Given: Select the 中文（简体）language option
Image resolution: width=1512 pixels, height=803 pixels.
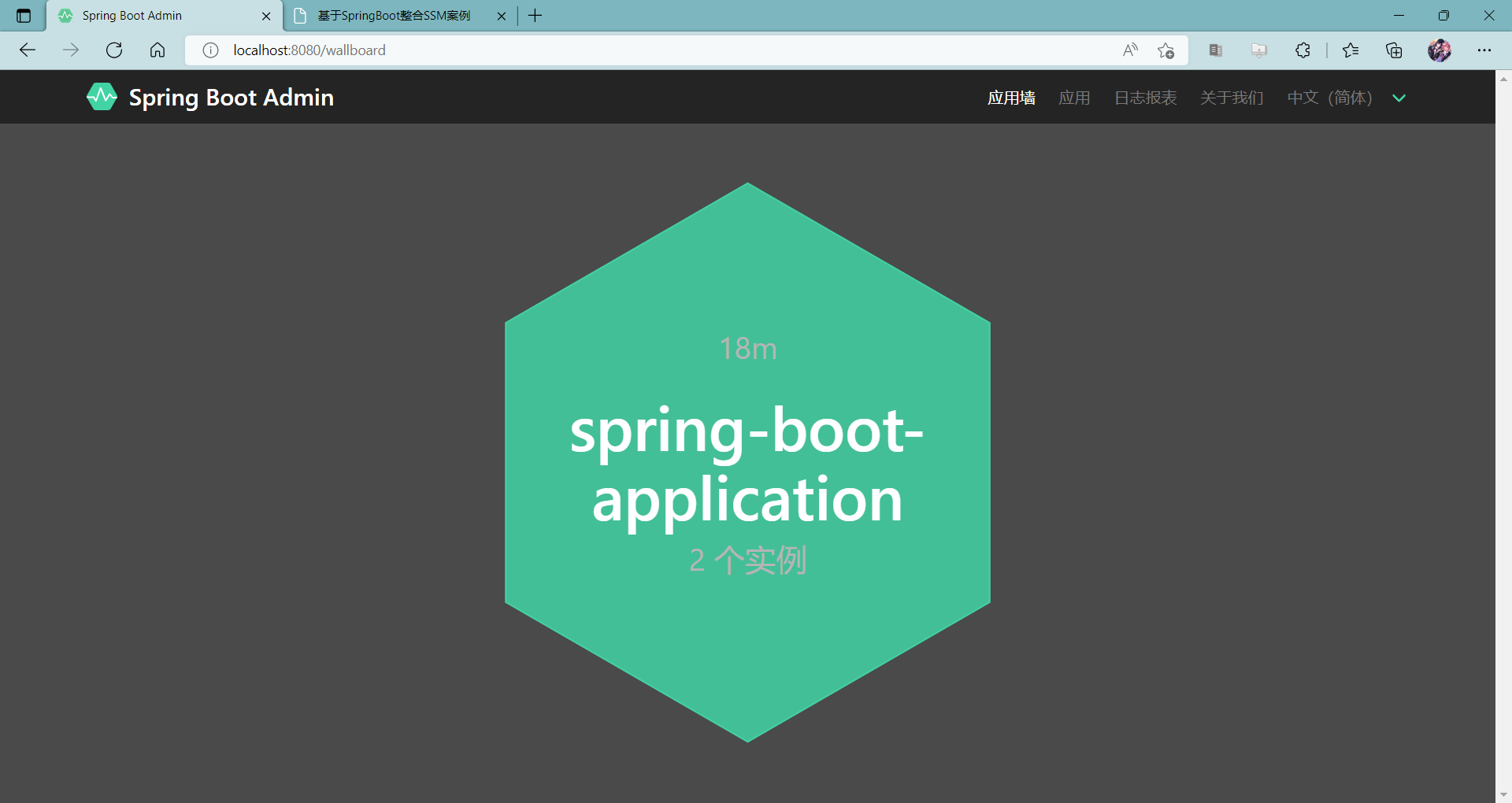Looking at the screenshot, I should click(1329, 98).
